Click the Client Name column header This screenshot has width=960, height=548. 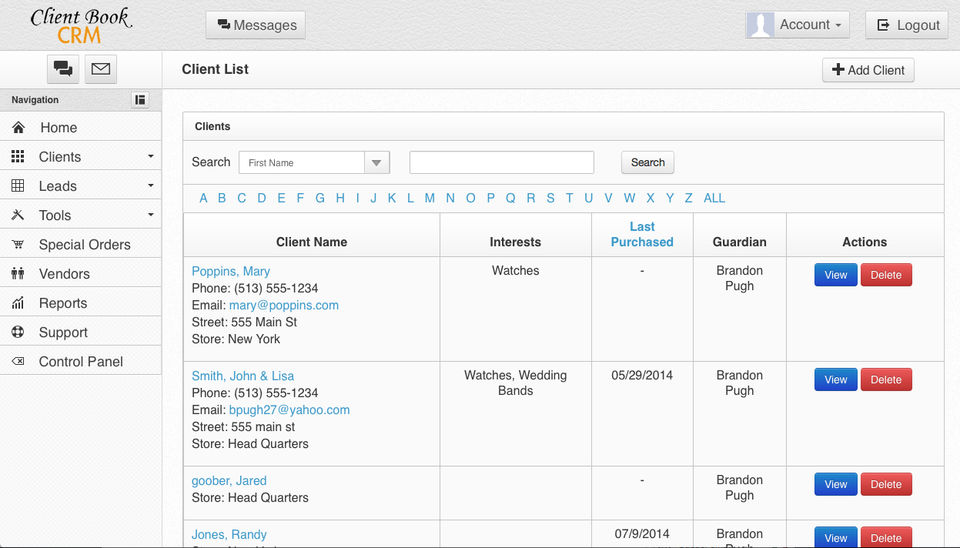click(x=311, y=242)
